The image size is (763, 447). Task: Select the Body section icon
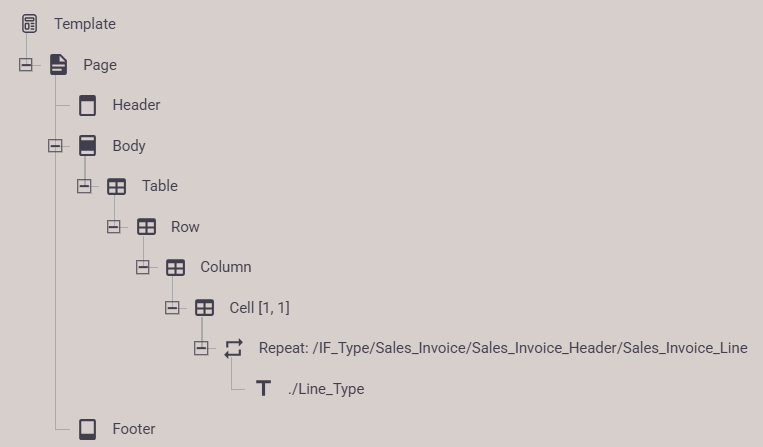[x=88, y=145]
